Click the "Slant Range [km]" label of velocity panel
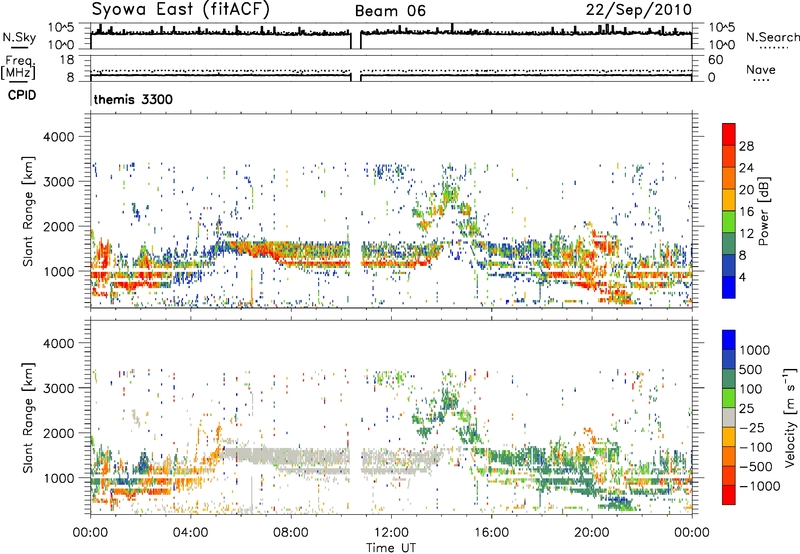 point(28,417)
